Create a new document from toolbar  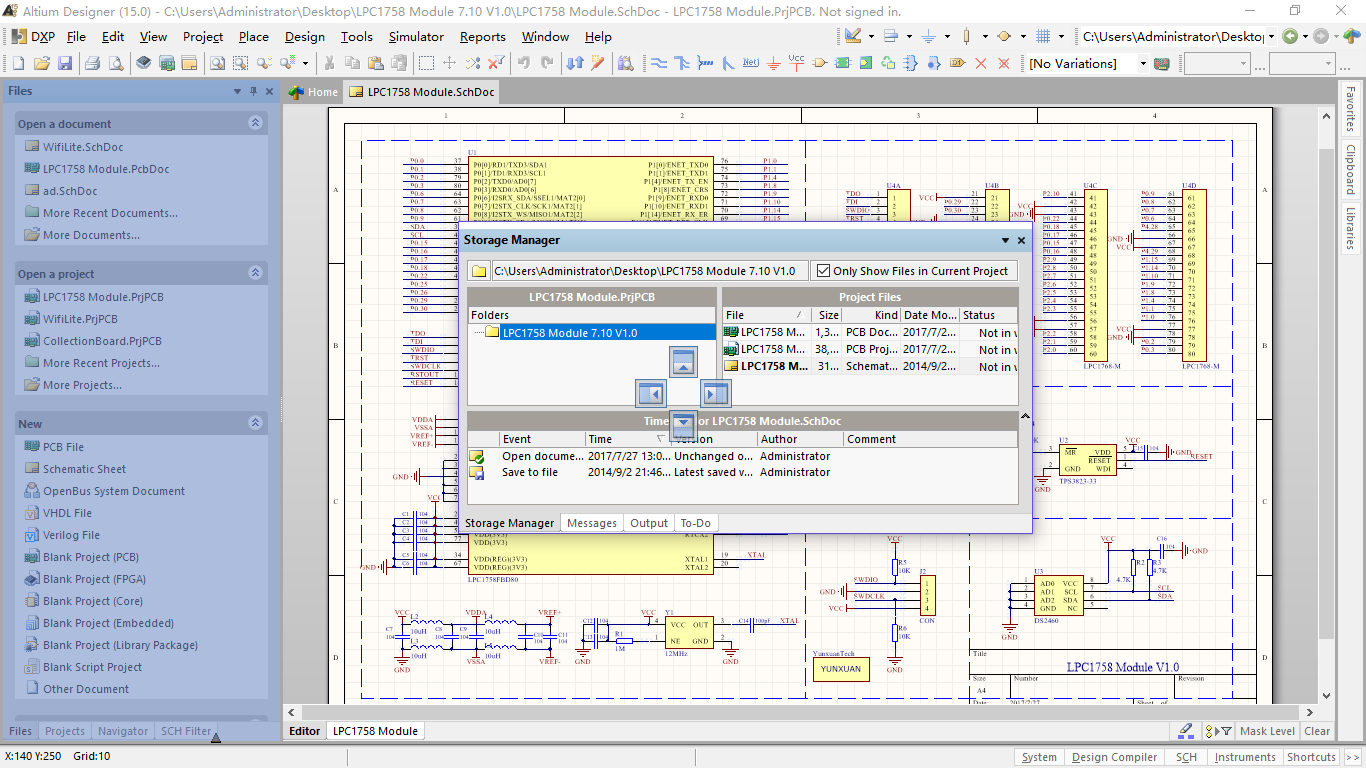tap(18, 63)
